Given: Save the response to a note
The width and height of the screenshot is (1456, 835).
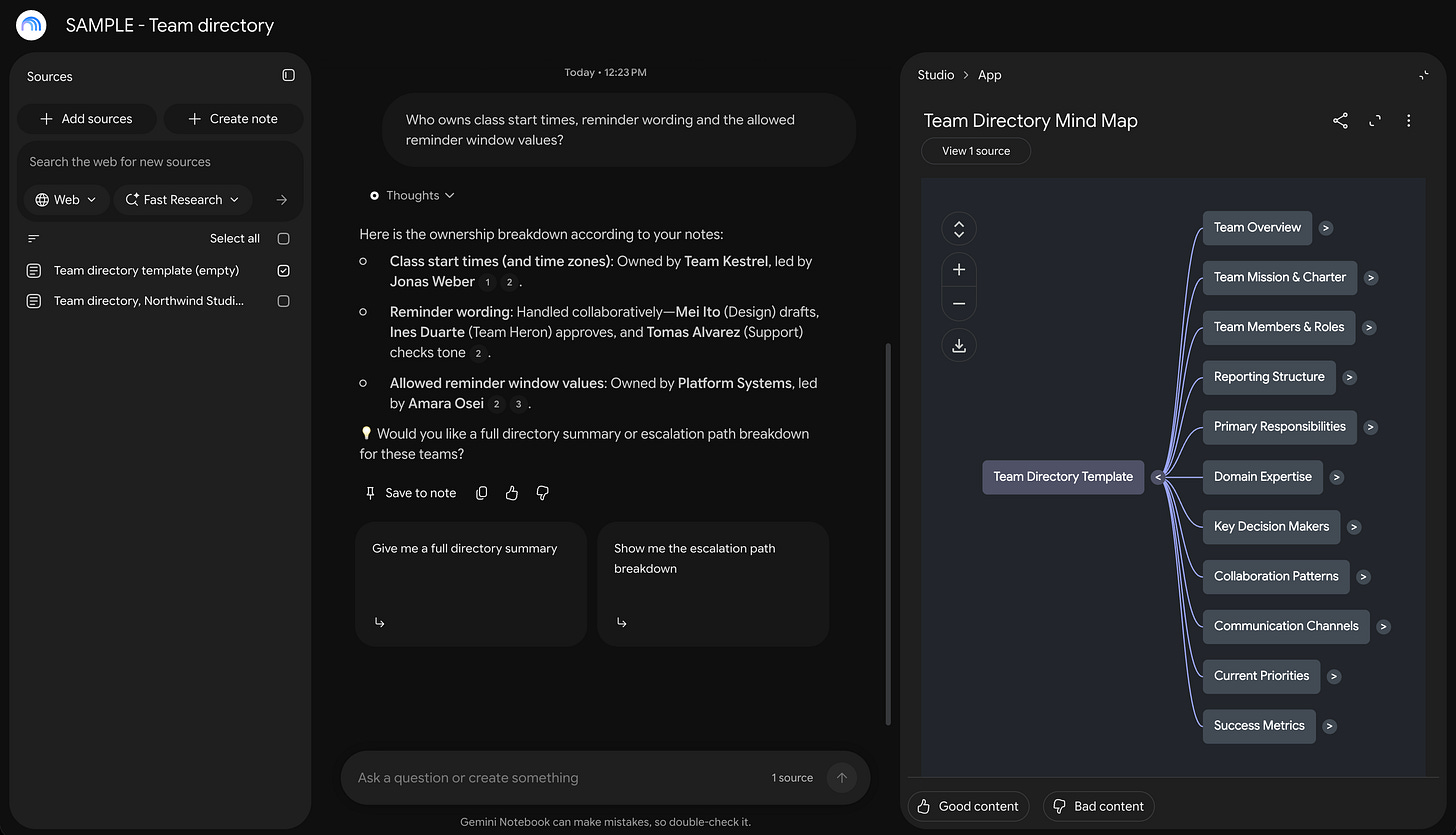Looking at the screenshot, I should tap(411, 493).
